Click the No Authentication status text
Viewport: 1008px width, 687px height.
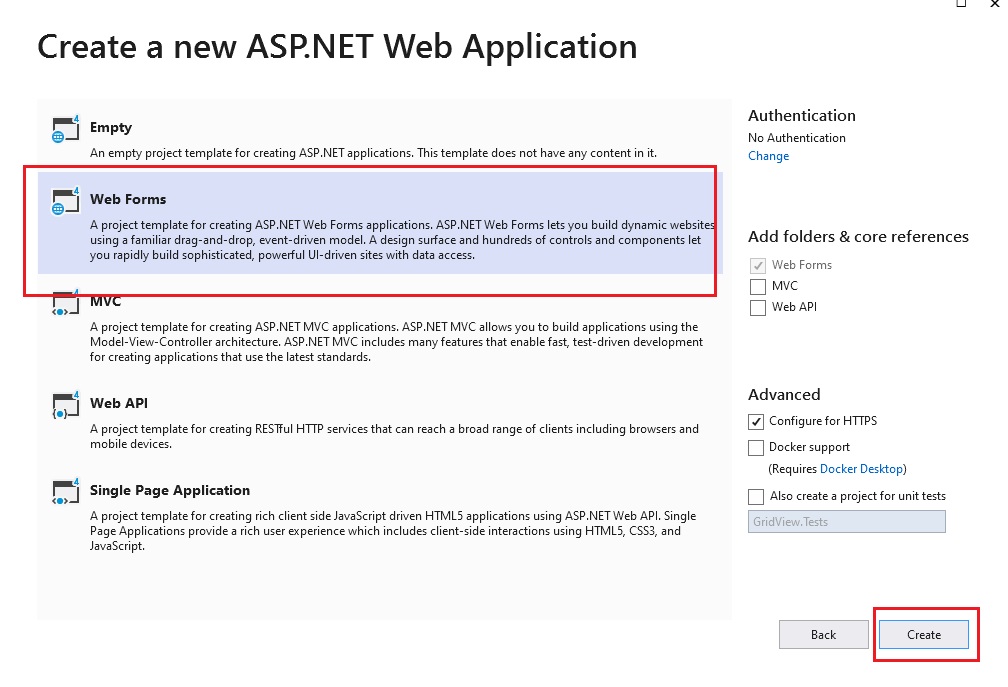pos(796,138)
